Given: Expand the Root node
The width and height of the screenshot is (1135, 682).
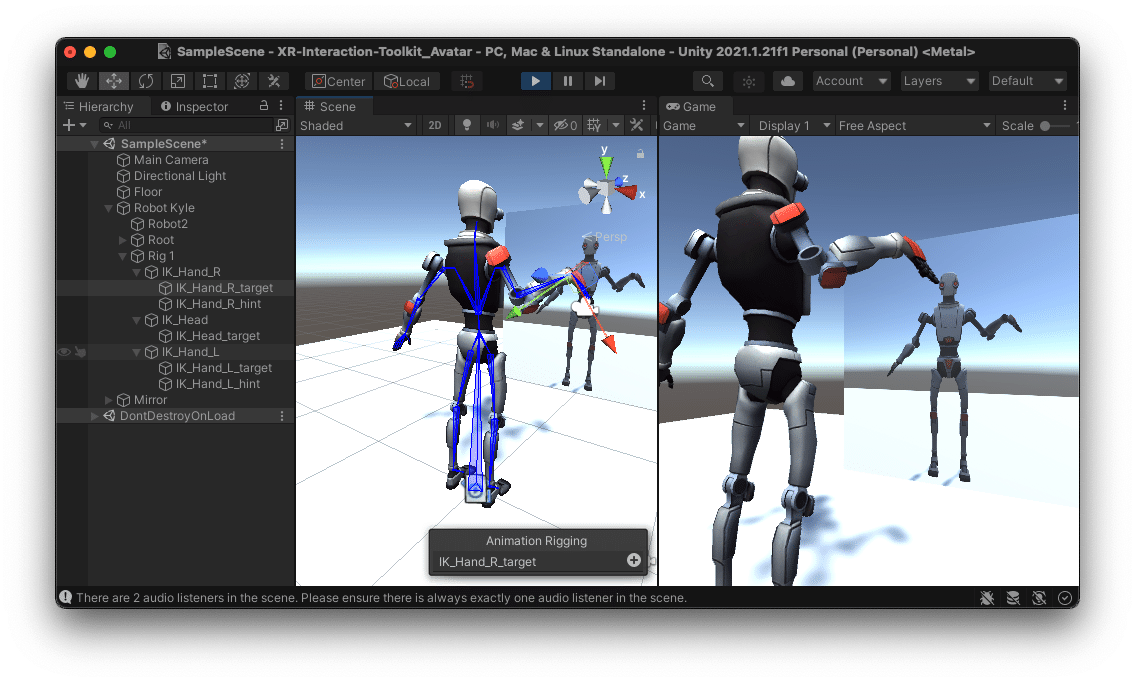Looking at the screenshot, I should [x=122, y=240].
